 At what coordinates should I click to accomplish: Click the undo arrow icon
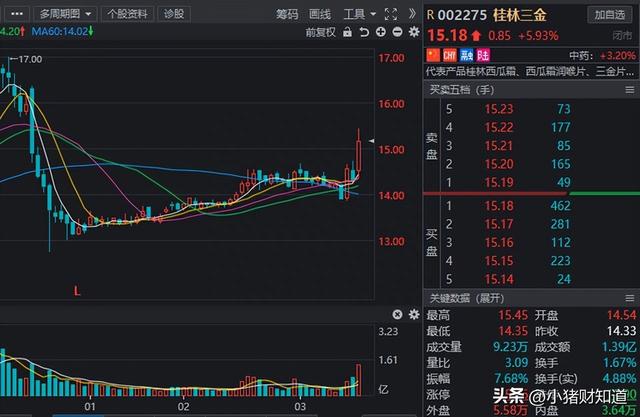pos(364,32)
